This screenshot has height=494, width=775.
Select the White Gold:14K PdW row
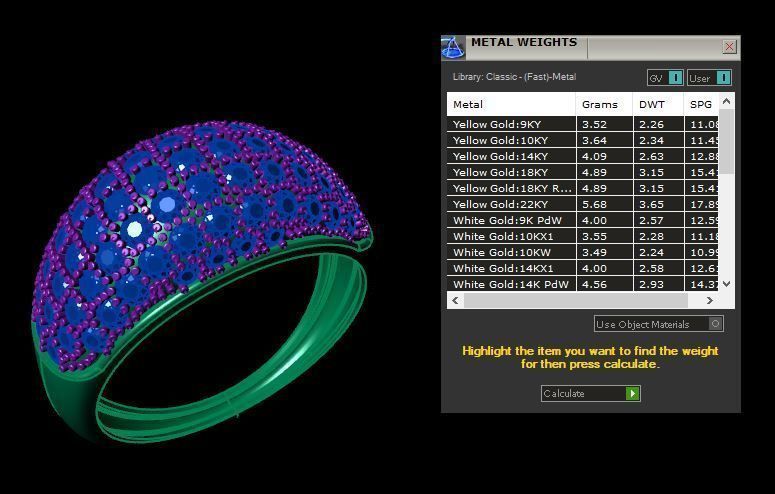[583, 284]
